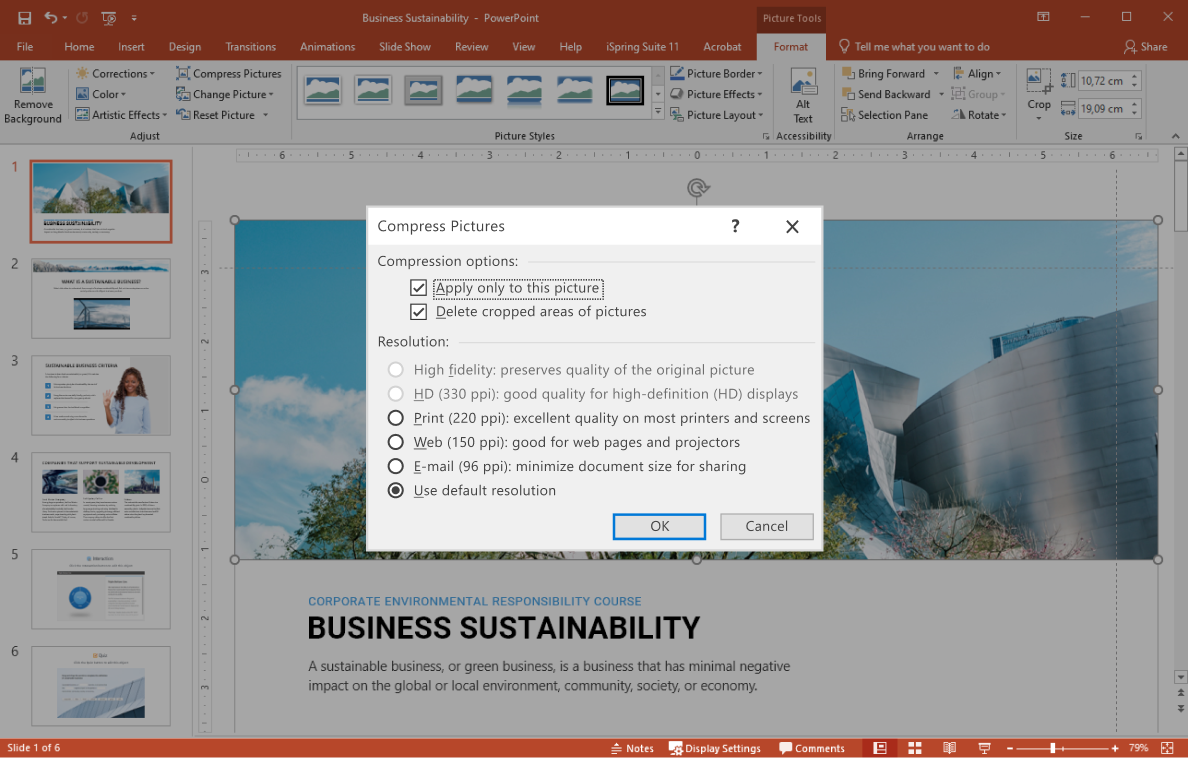This screenshot has height=758, width=1188.
Task: Open the Corrections dropdown
Action: [115, 74]
